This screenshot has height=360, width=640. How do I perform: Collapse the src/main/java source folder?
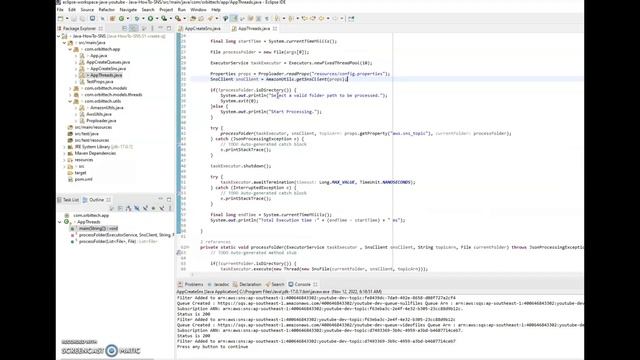click(x=64, y=43)
